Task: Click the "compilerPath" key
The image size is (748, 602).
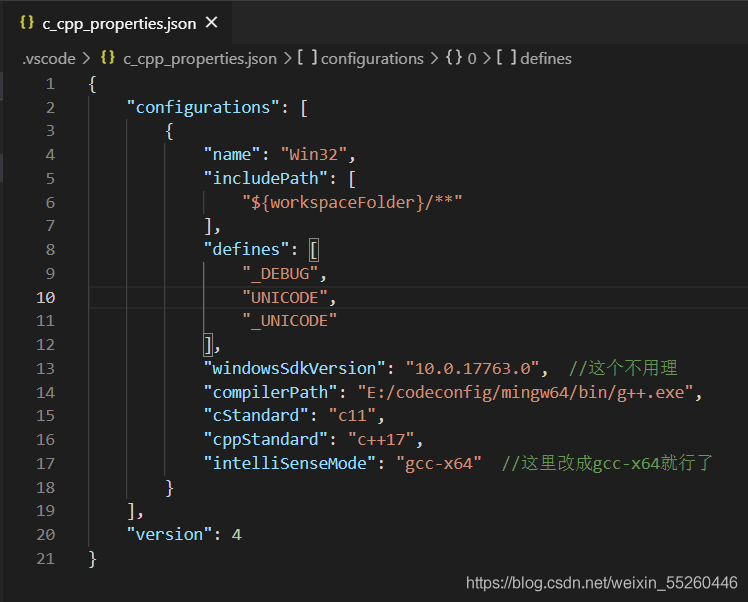Action: [270, 393]
